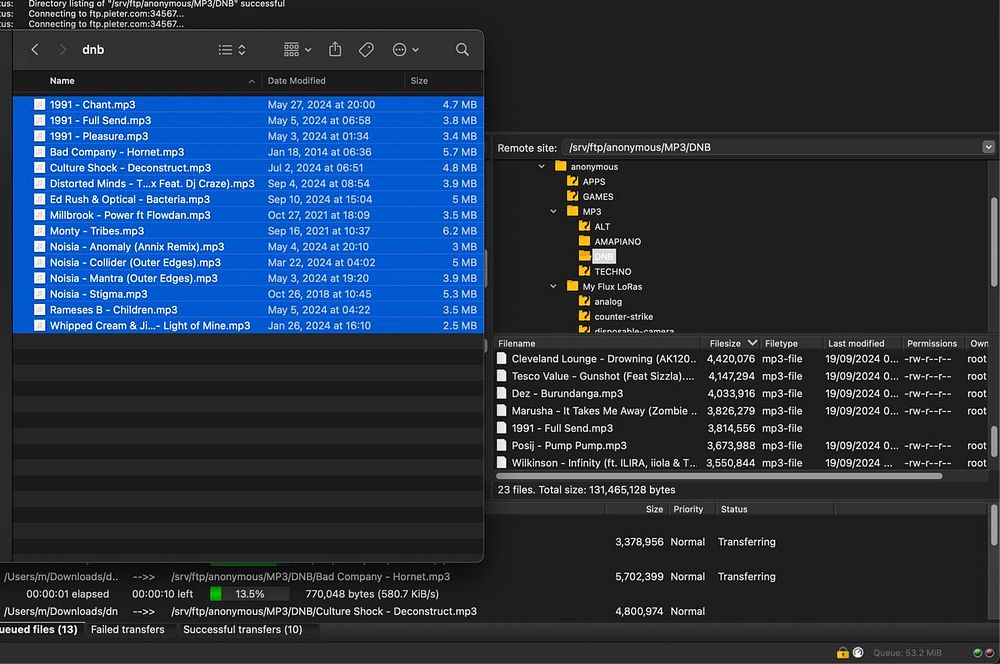Sort by Date Modified column header

pyautogui.click(x=296, y=81)
